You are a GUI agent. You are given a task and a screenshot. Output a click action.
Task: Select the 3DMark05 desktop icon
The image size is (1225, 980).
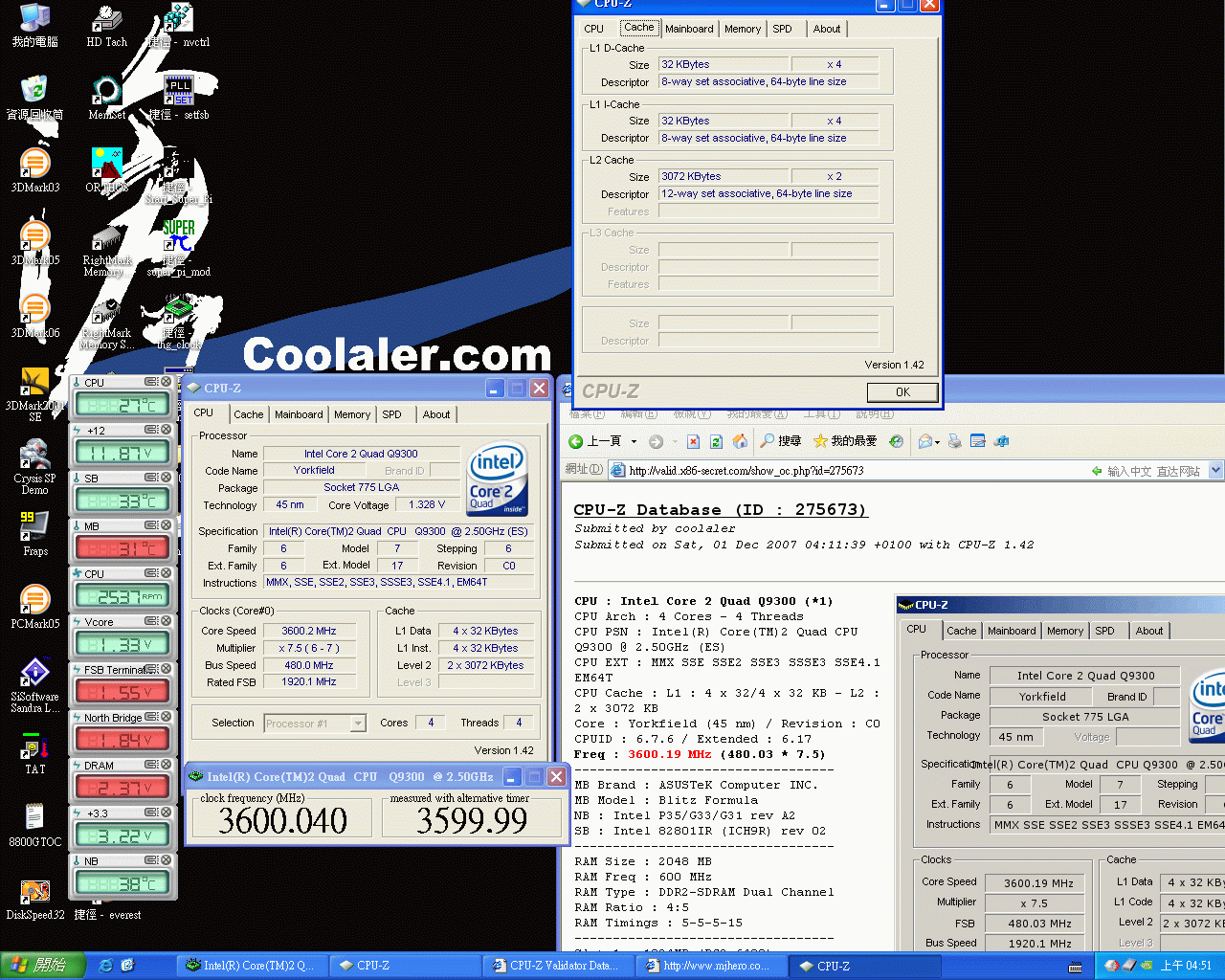(35, 243)
